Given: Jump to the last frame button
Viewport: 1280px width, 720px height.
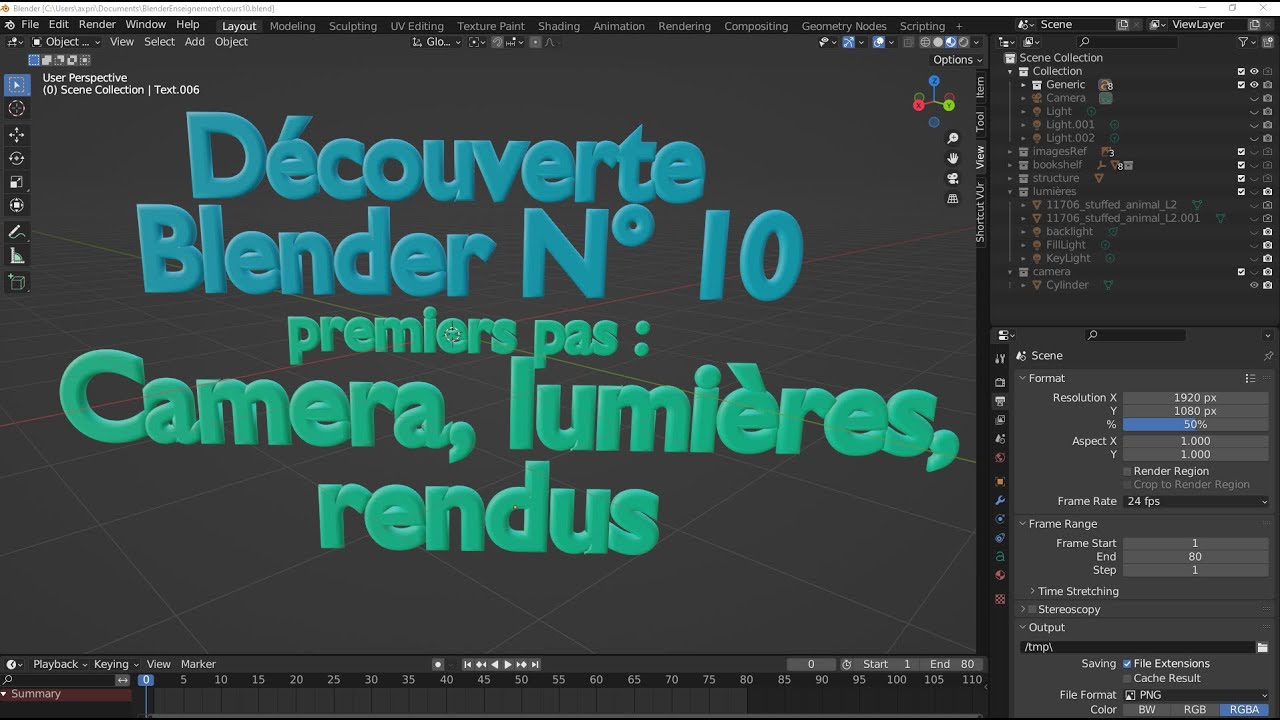Looking at the screenshot, I should coord(535,664).
